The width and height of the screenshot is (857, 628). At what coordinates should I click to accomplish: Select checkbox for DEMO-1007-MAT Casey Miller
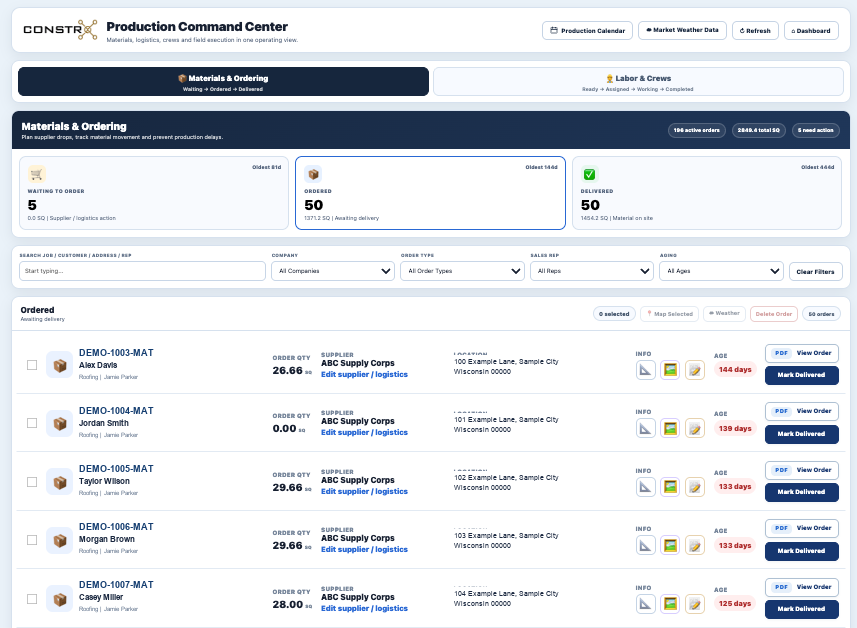pos(32,599)
